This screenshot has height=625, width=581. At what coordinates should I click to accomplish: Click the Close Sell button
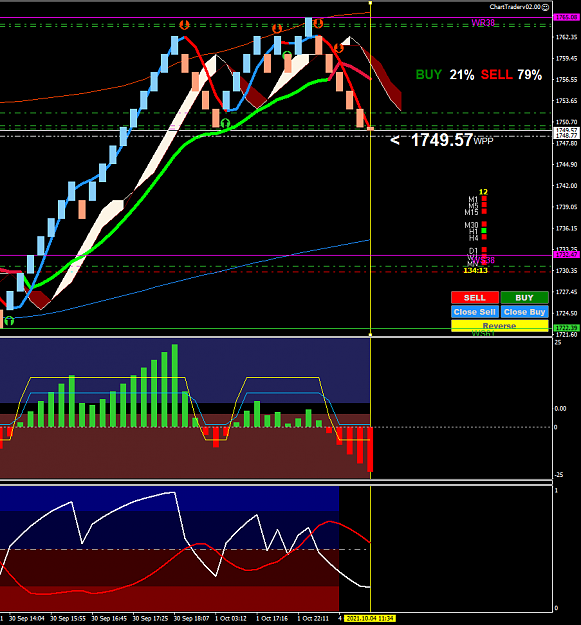[x=475, y=312]
